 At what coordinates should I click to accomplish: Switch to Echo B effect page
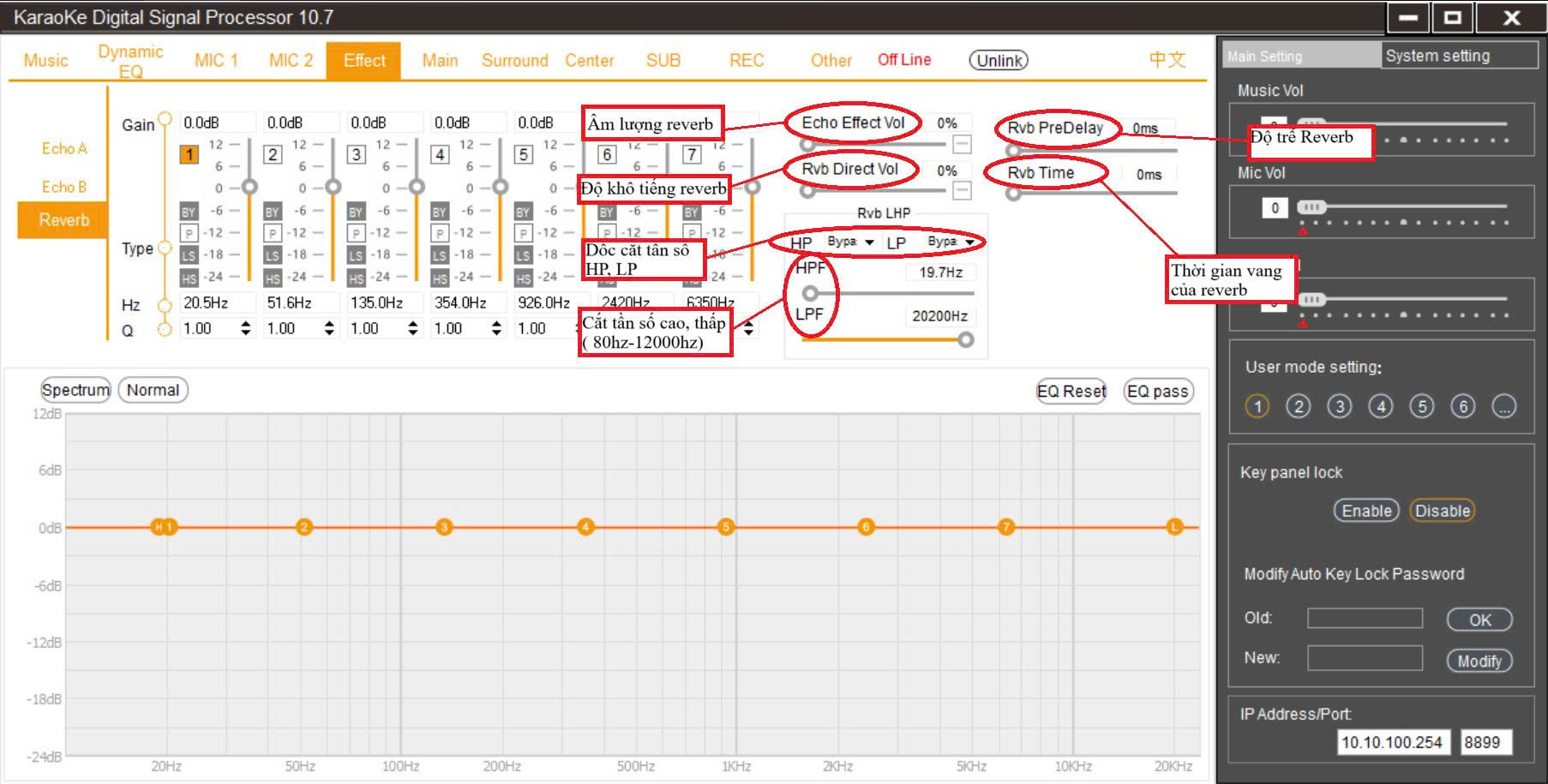64,186
